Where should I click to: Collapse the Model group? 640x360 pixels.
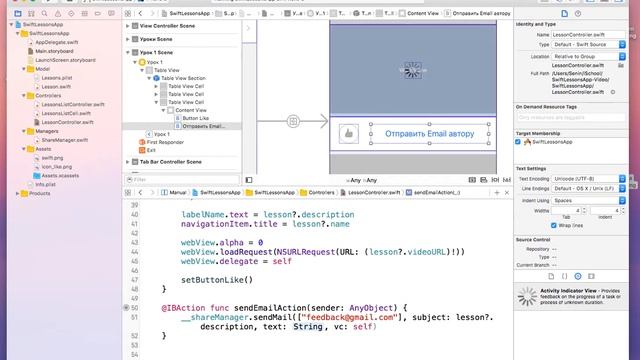(24, 69)
